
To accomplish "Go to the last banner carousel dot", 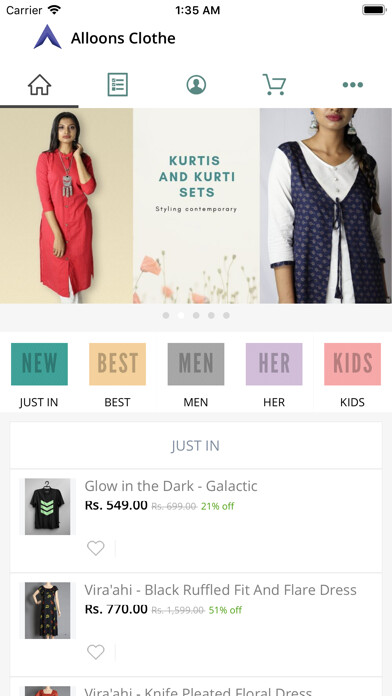I will (x=226, y=315).
